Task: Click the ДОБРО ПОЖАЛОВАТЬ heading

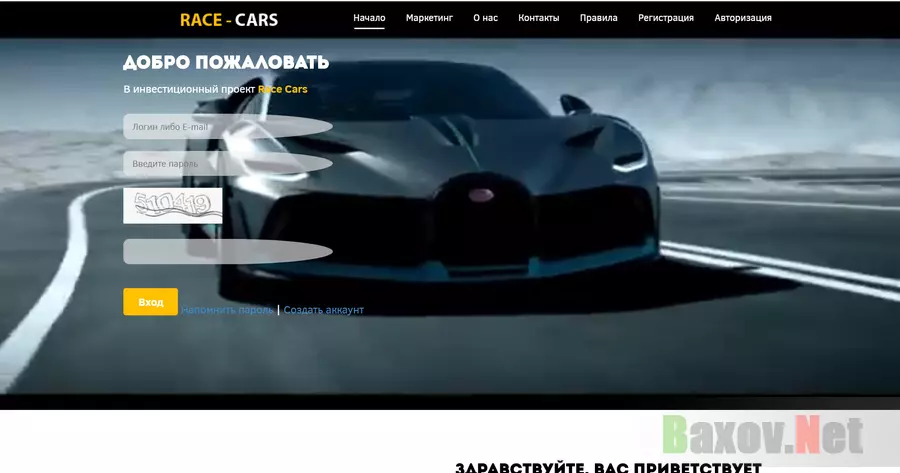Action: pyautogui.click(x=226, y=62)
